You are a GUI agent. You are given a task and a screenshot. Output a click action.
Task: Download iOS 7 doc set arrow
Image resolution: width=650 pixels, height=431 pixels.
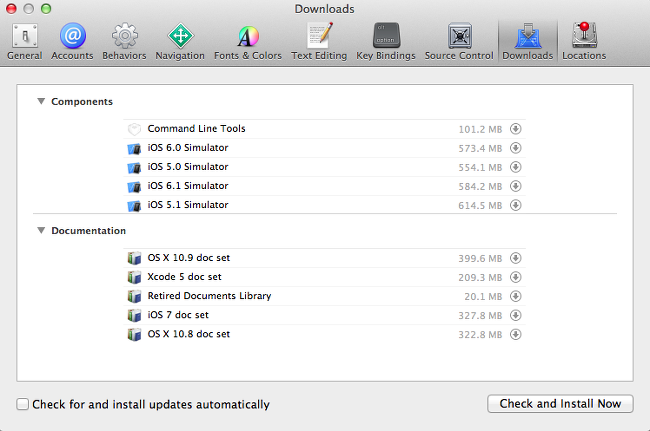tap(516, 315)
